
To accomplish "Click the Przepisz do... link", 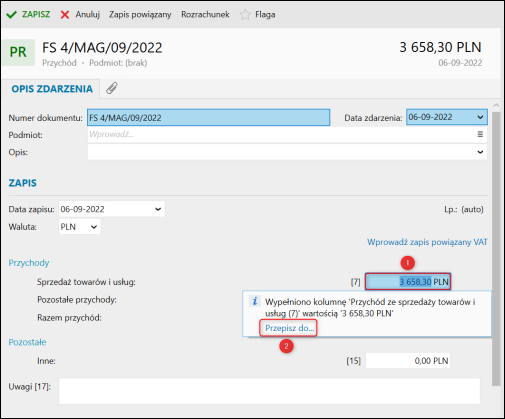I will [289, 328].
